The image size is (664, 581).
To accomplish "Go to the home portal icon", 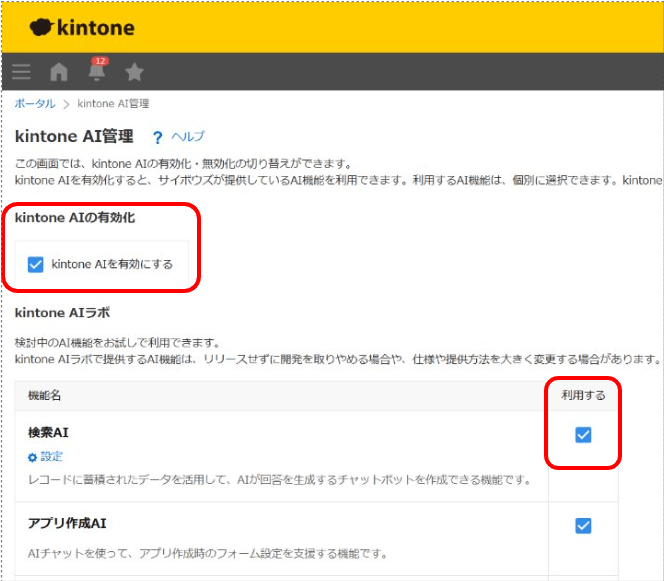I will click(59, 72).
